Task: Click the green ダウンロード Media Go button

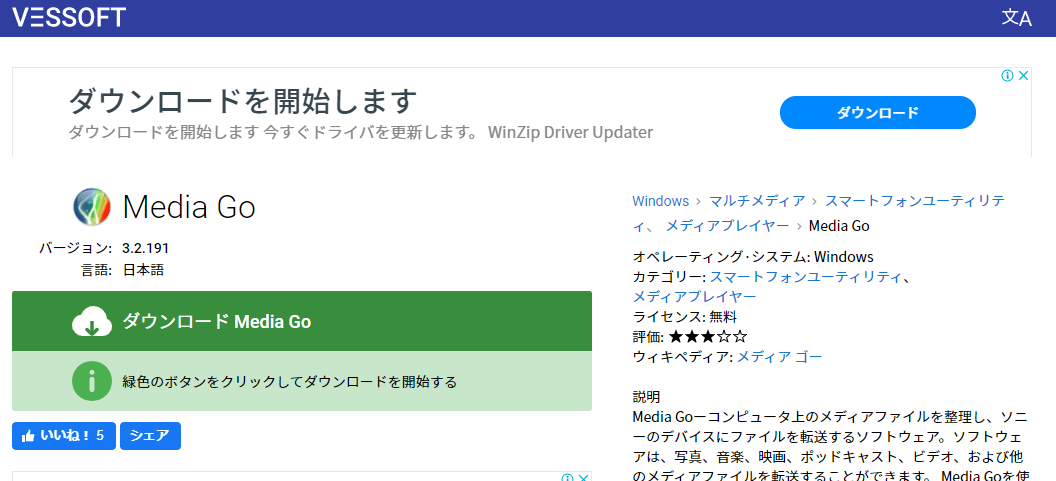Action: click(x=302, y=321)
